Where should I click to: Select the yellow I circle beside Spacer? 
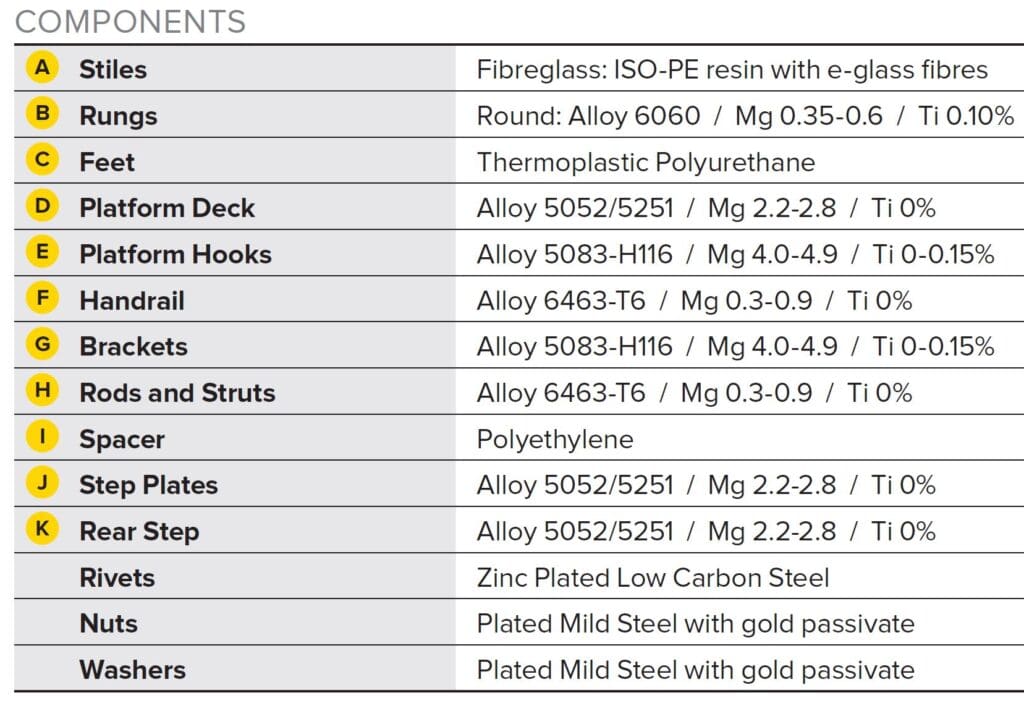click(x=42, y=436)
